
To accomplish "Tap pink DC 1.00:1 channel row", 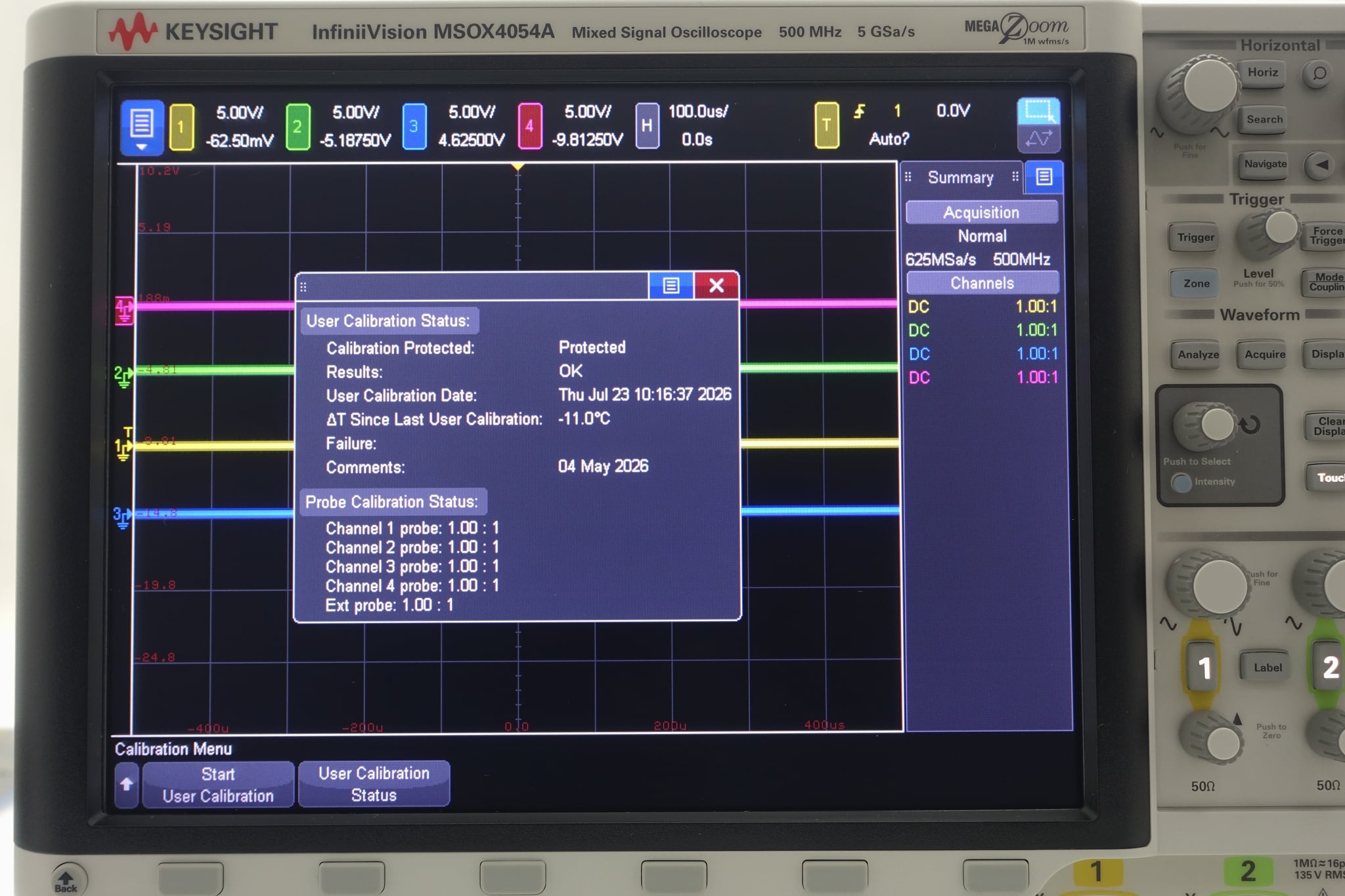I will tap(982, 377).
